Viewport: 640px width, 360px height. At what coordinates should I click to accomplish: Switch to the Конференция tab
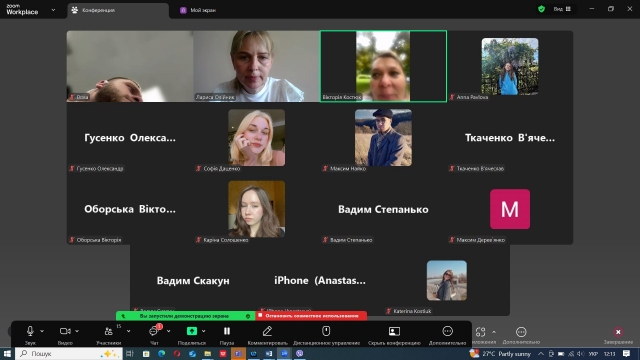(118, 10)
